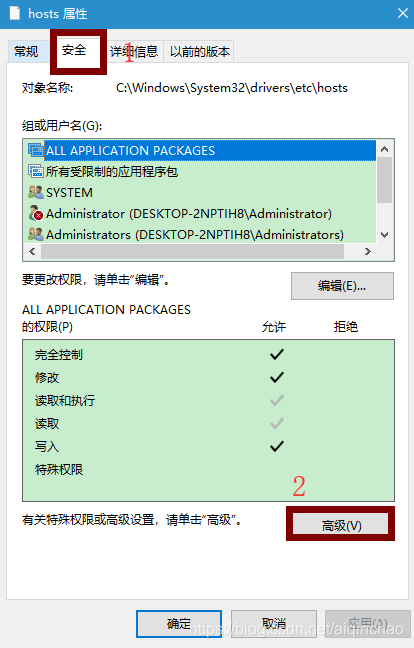Click the 修改 permission label
The width and height of the screenshot is (414, 648).
click(47, 377)
